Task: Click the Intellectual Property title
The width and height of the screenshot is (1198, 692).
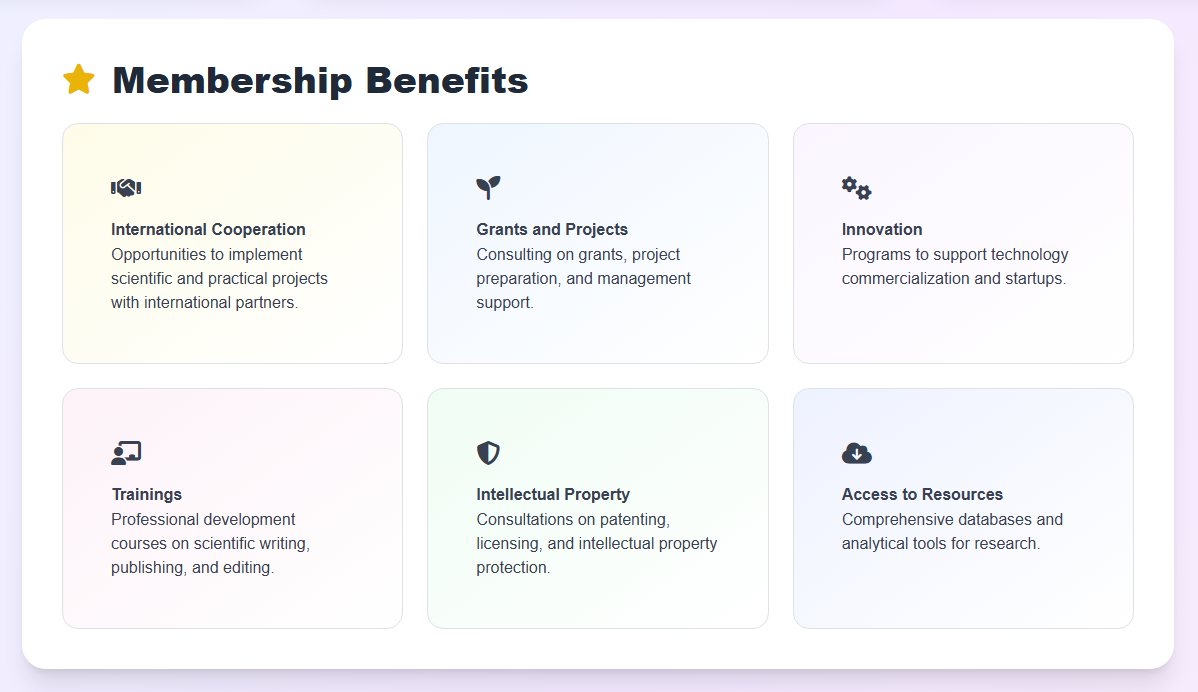Action: pos(553,494)
